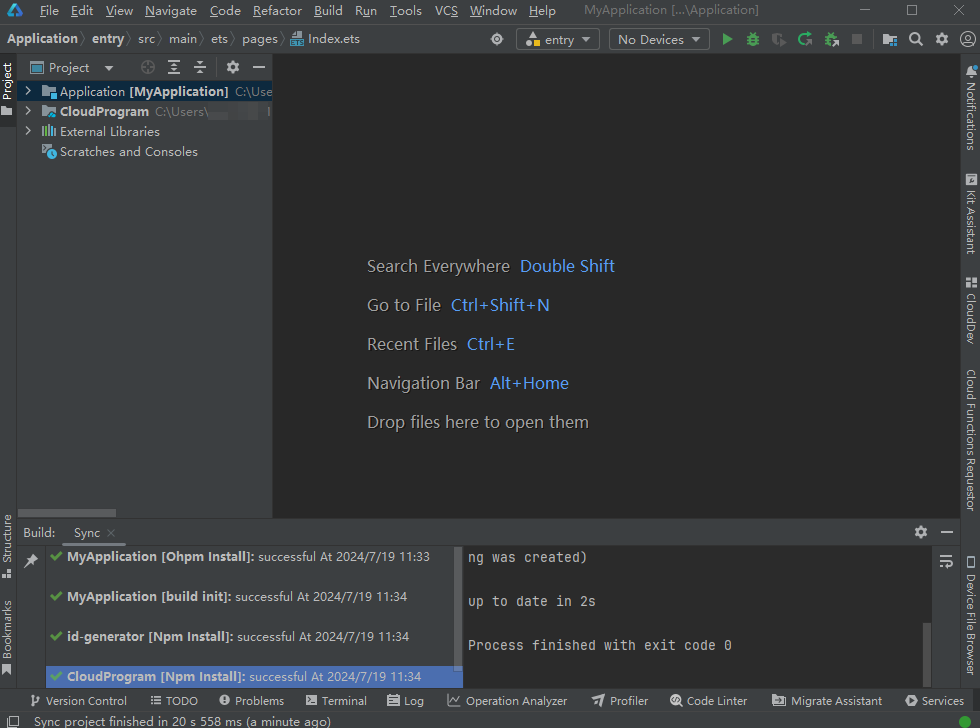Open Code Linter tool window
Viewport: 980px width, 728px height.
[x=708, y=701]
